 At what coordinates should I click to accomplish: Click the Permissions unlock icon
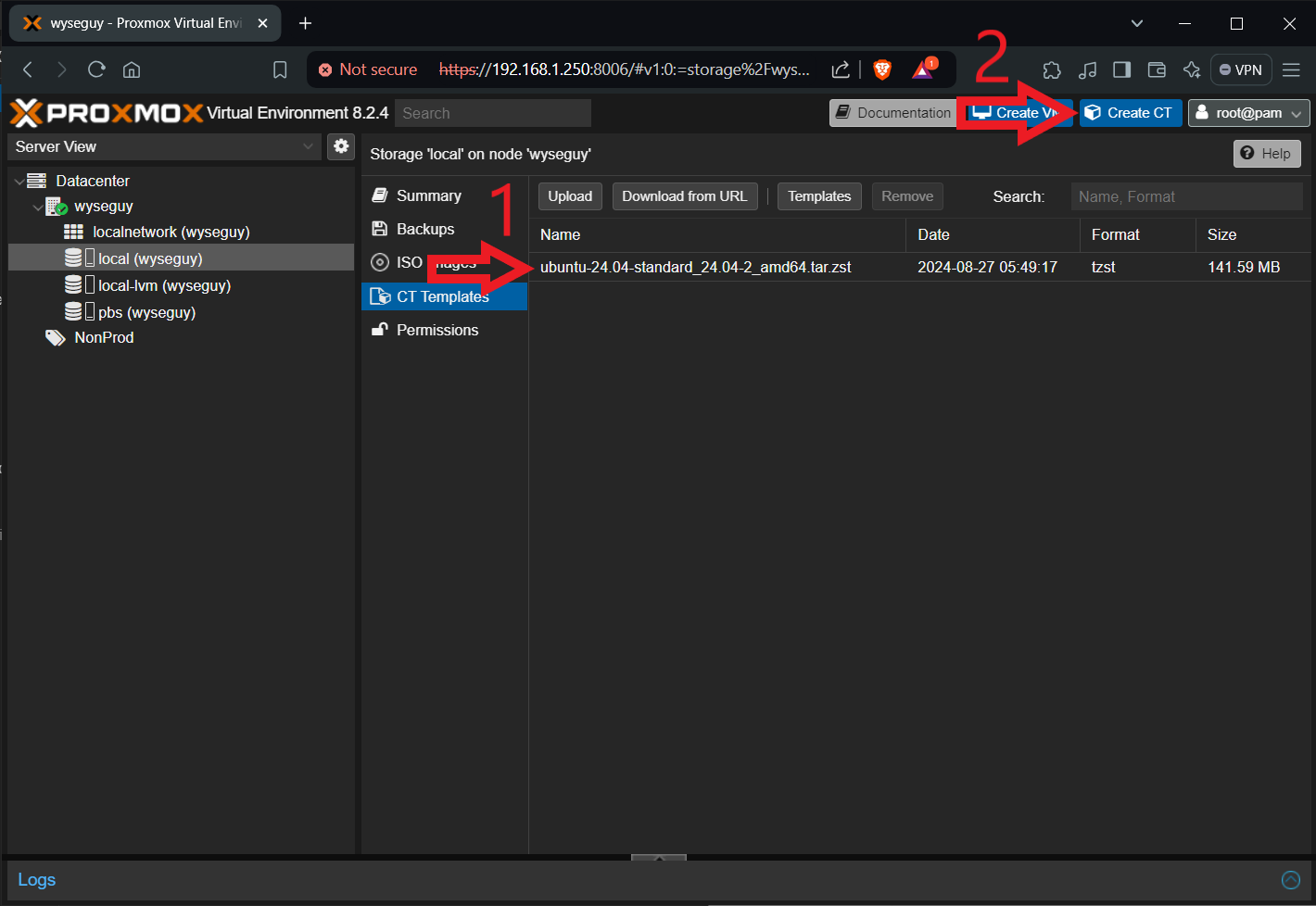[379, 330]
